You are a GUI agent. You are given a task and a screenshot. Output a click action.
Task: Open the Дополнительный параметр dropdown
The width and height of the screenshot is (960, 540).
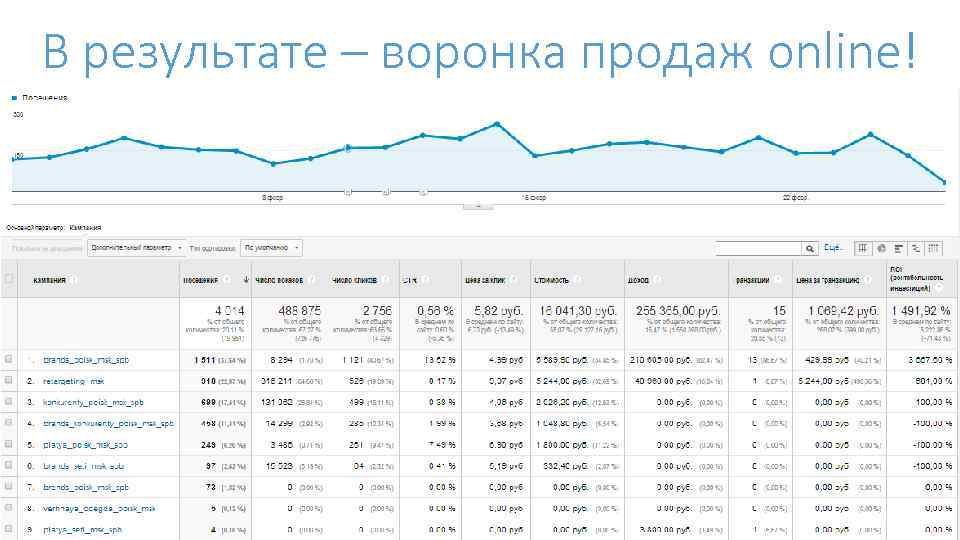click(137, 248)
